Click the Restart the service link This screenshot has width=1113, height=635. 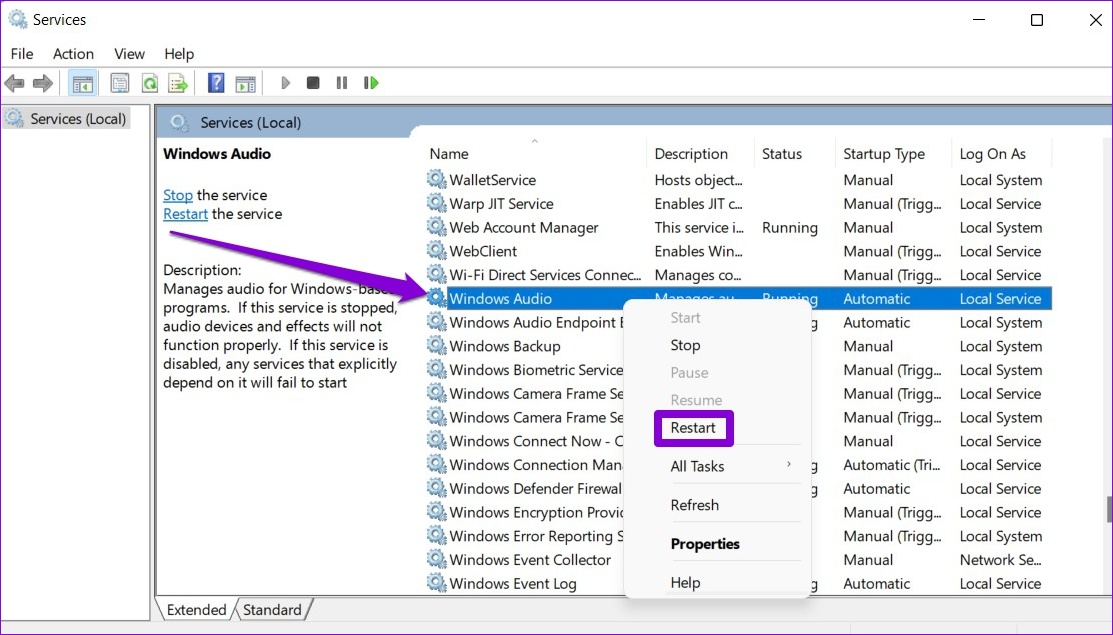(185, 214)
